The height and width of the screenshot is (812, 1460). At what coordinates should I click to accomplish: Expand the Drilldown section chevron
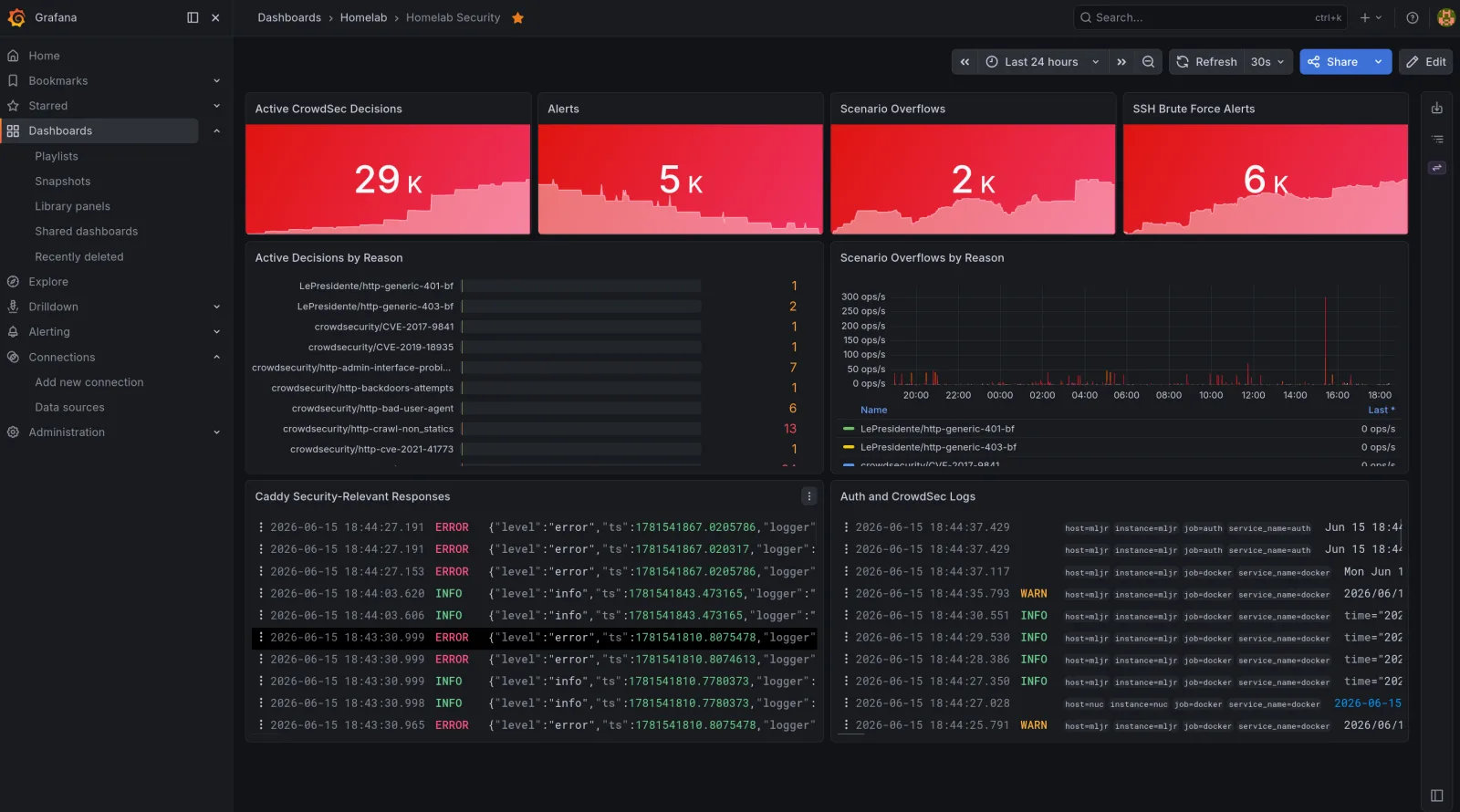pos(216,307)
